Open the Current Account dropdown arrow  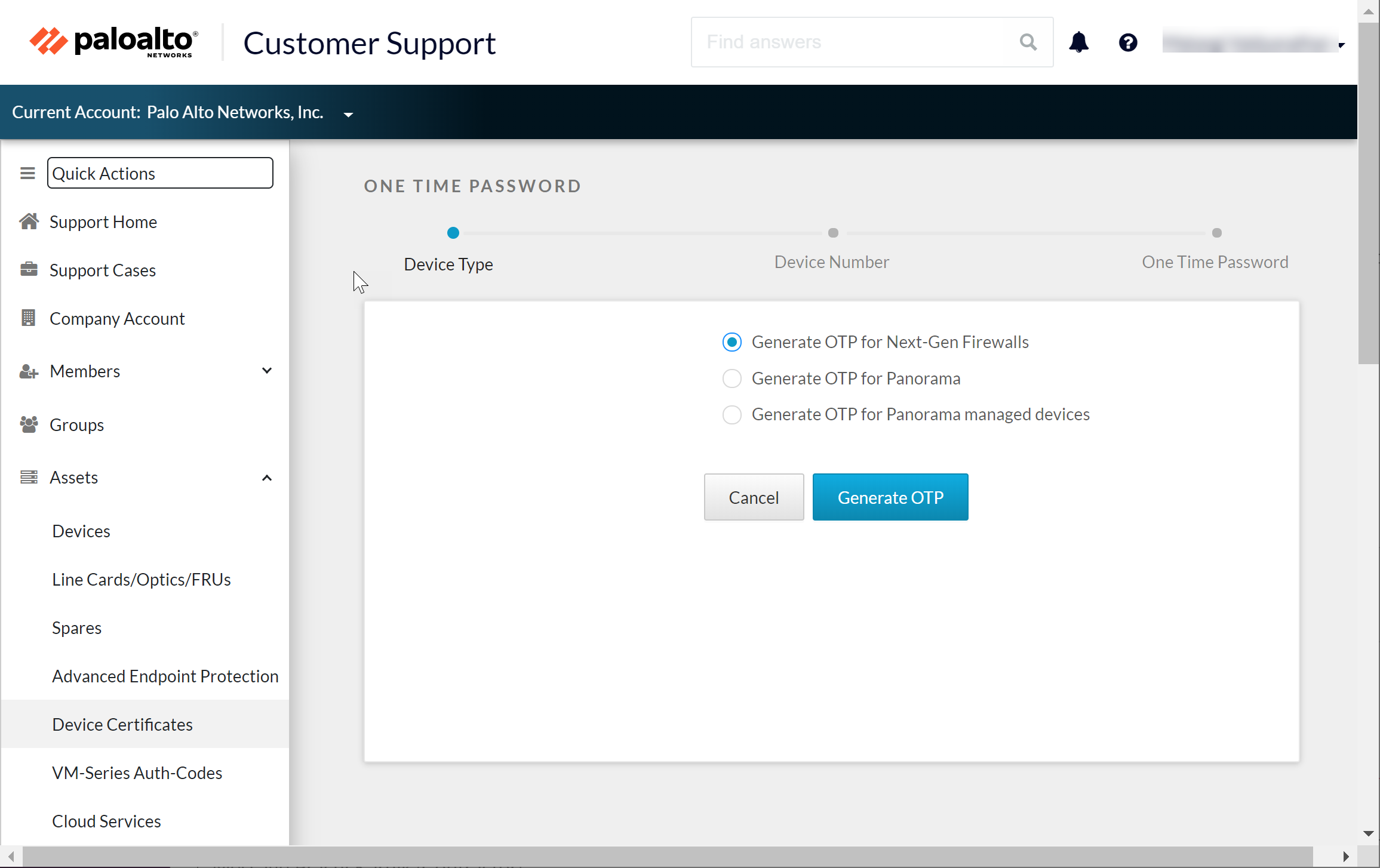pos(348,114)
